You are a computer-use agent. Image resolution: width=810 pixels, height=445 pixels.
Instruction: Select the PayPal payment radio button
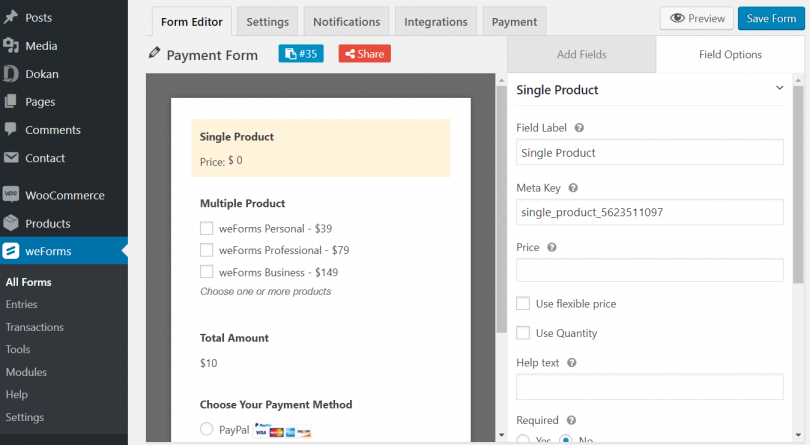click(x=206, y=429)
